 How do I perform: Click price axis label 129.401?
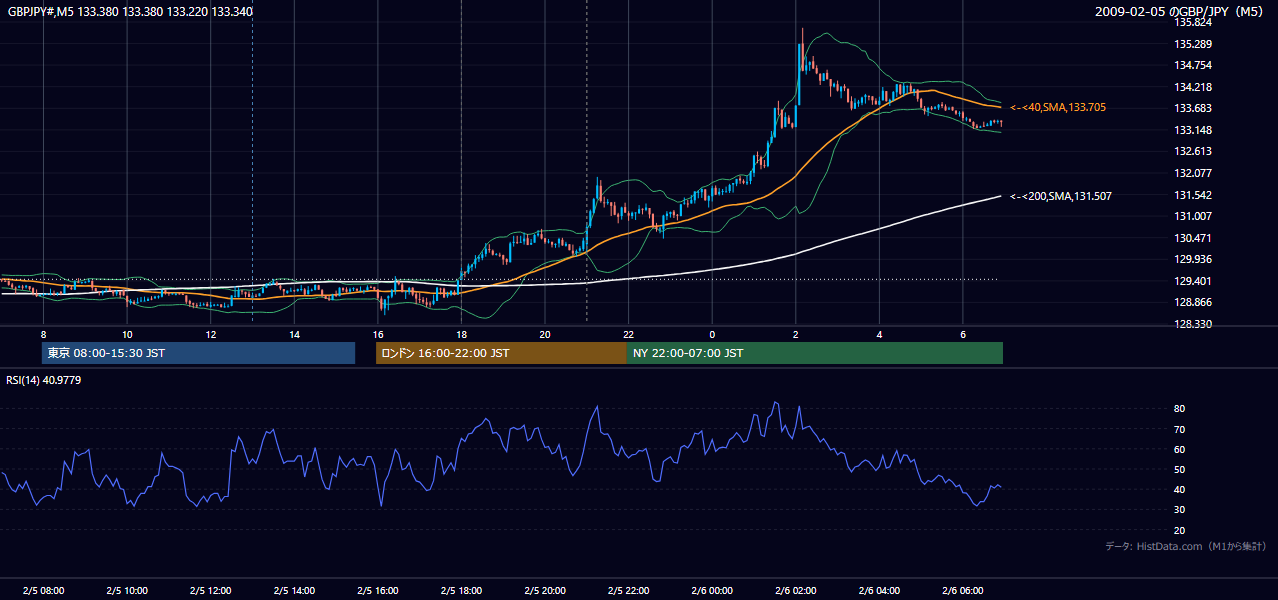point(1191,281)
